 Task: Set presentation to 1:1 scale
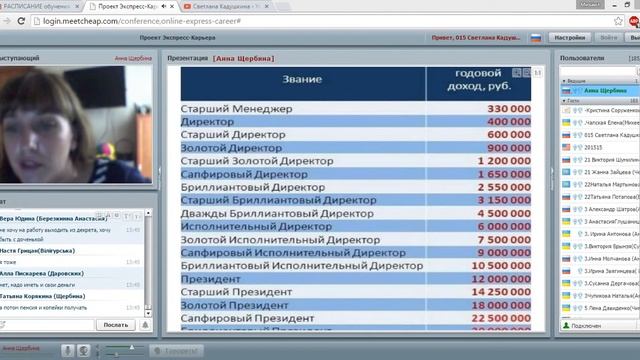[x=538, y=73]
